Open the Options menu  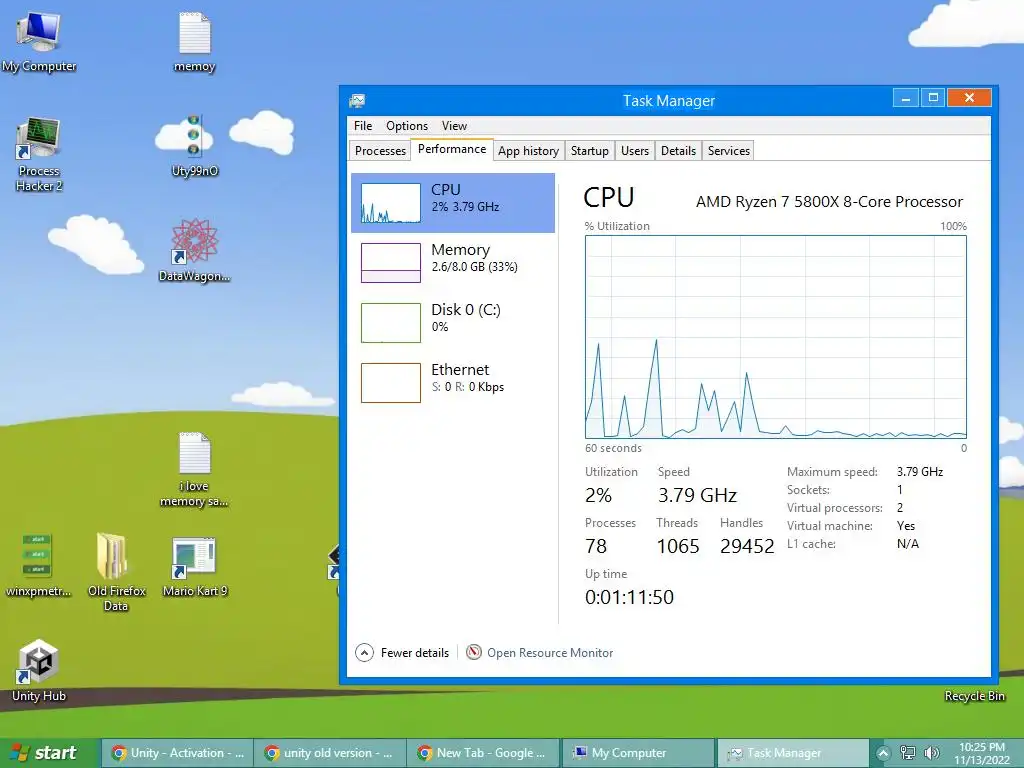(407, 126)
